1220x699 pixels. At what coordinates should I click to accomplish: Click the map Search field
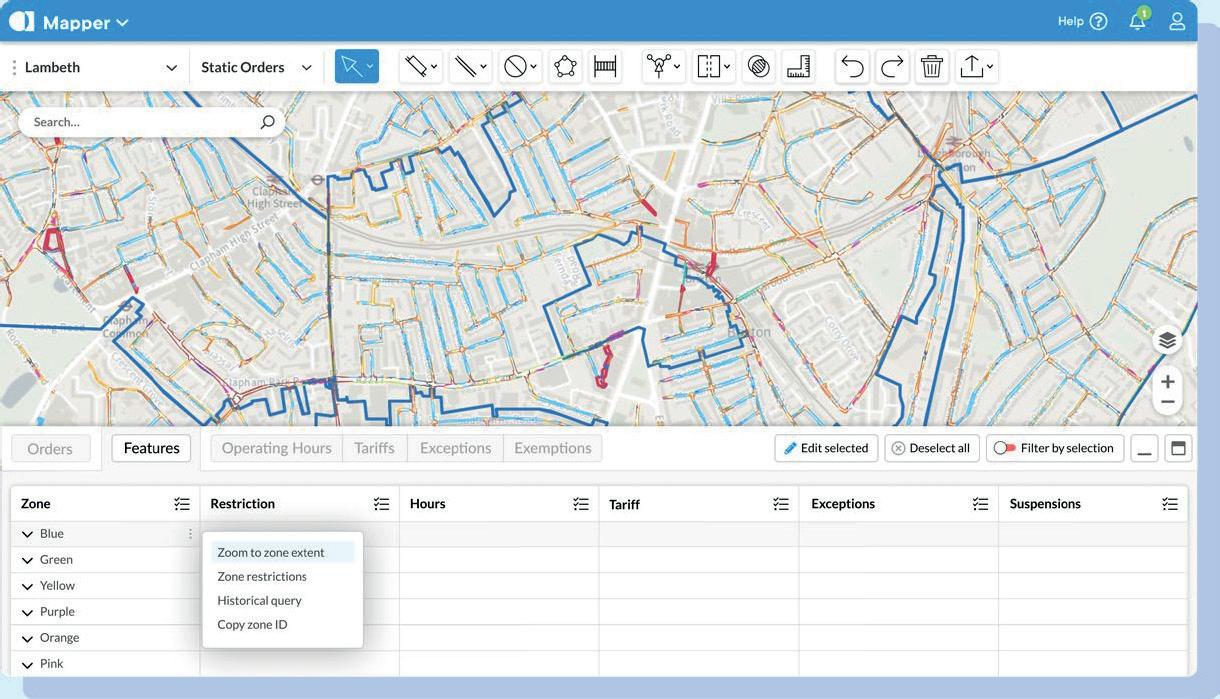tap(140, 122)
